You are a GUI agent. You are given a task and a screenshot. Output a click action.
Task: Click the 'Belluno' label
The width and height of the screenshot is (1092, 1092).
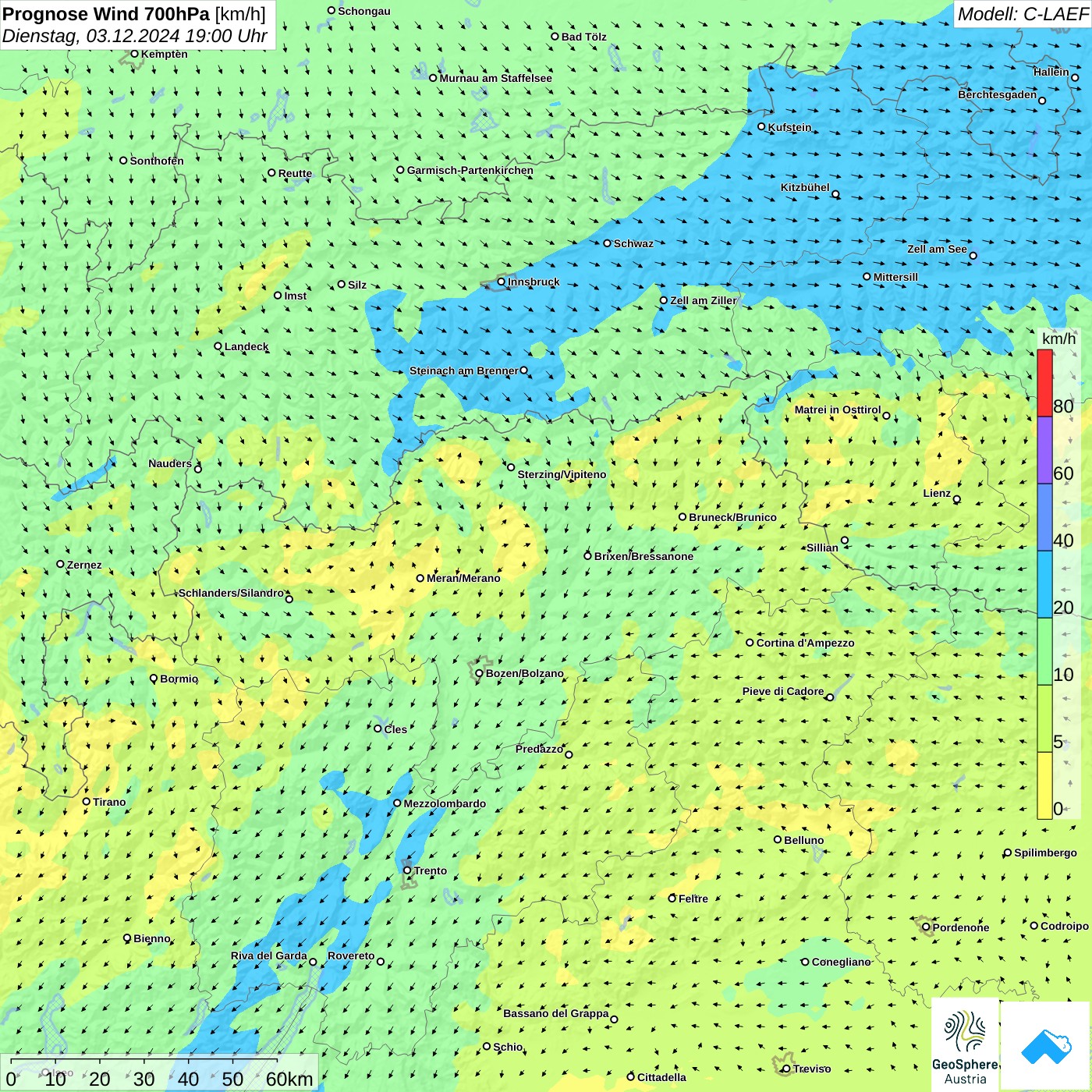point(804,840)
